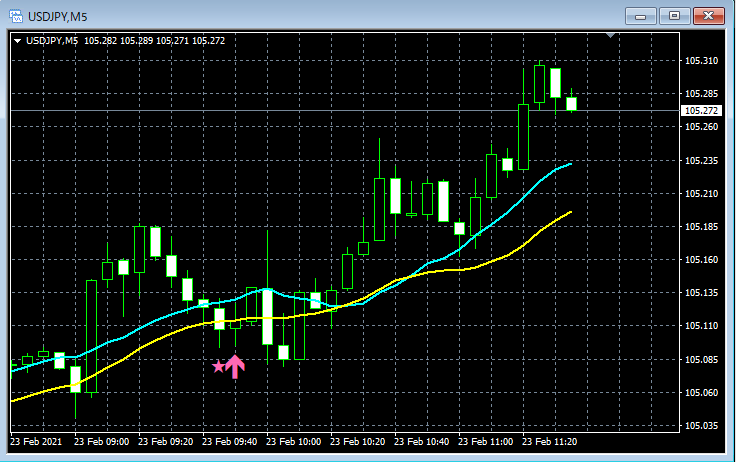The width and height of the screenshot is (736, 462).
Task: Click the time label 23 Feb 11:20
Action: [x=550, y=442]
